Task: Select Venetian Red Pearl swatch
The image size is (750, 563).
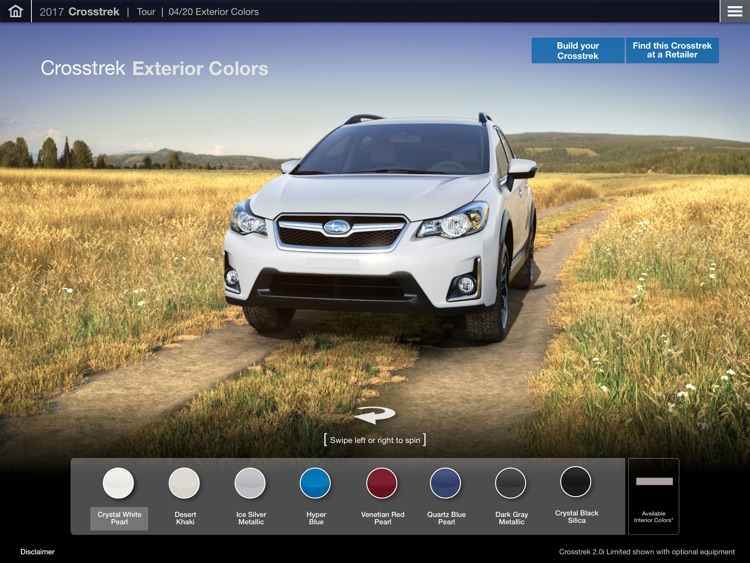Action: coord(381,483)
